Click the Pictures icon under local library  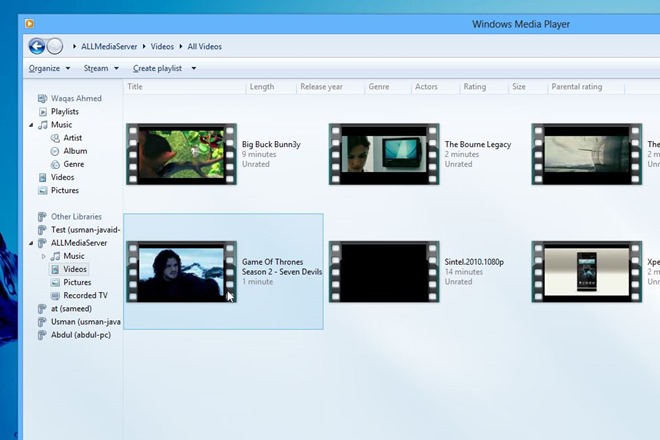click(x=43, y=190)
